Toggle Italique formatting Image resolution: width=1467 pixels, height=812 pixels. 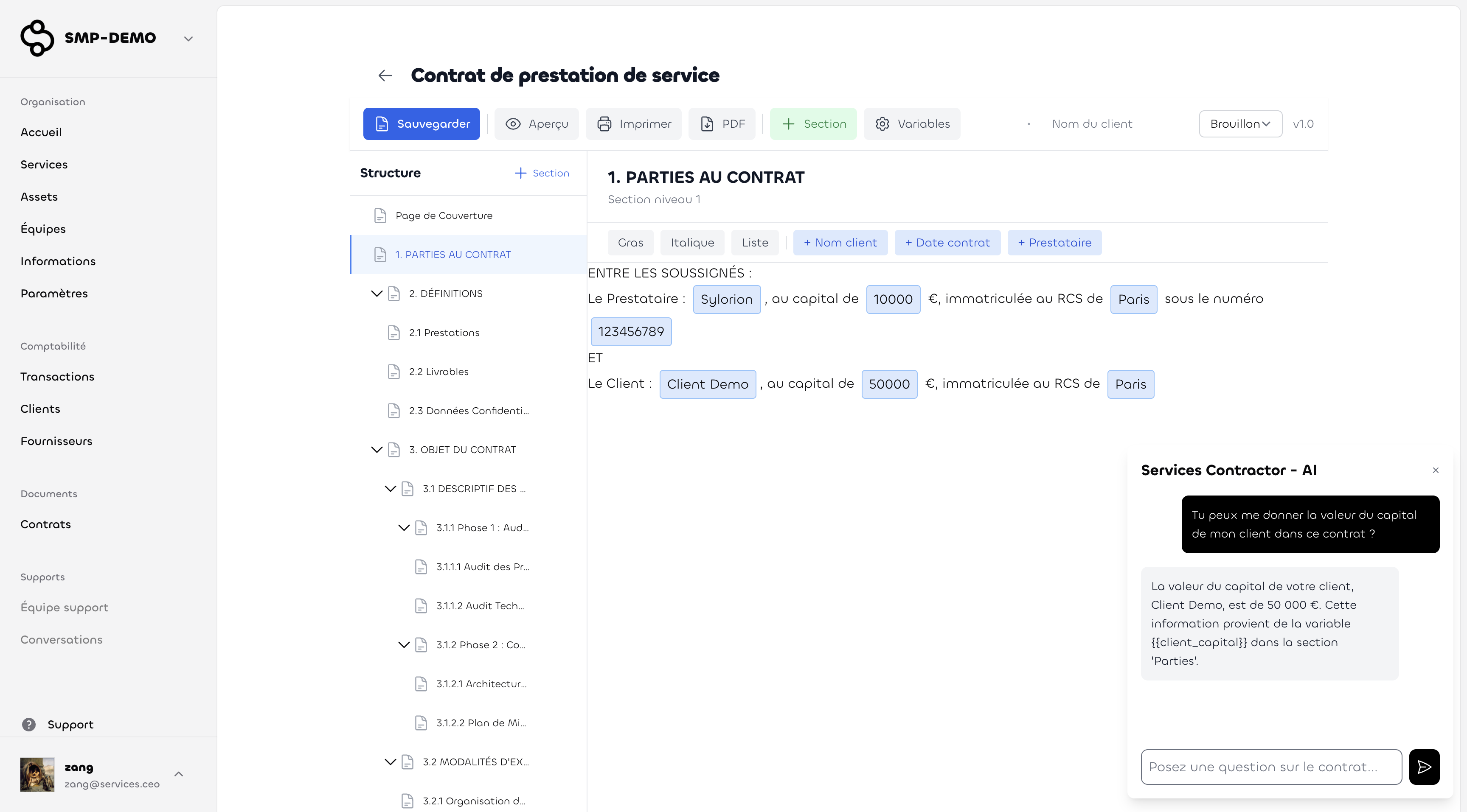692,242
